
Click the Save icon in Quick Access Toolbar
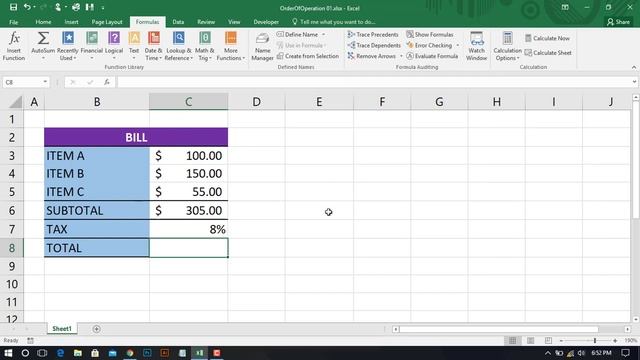click(x=13, y=7)
